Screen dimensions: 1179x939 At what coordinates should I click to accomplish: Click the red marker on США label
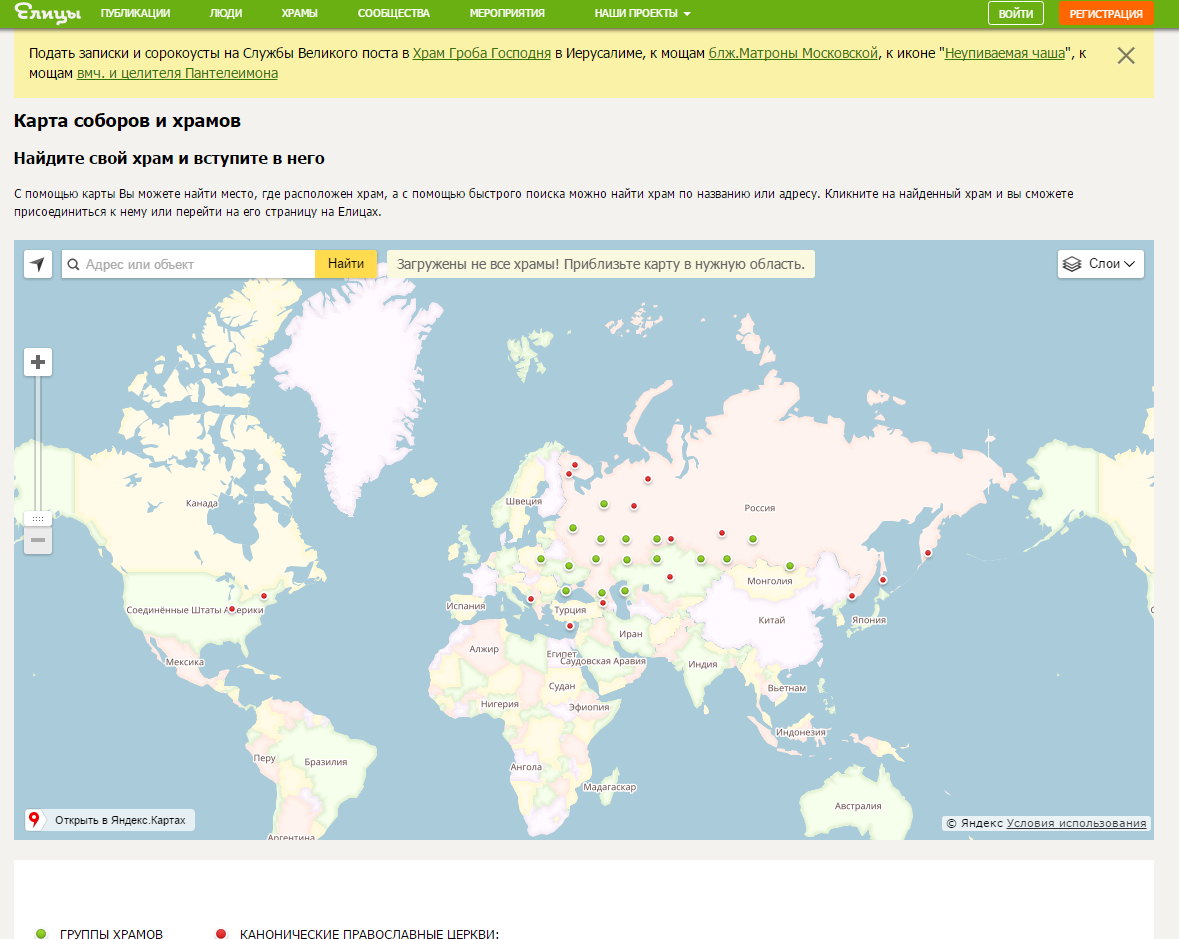[232, 609]
